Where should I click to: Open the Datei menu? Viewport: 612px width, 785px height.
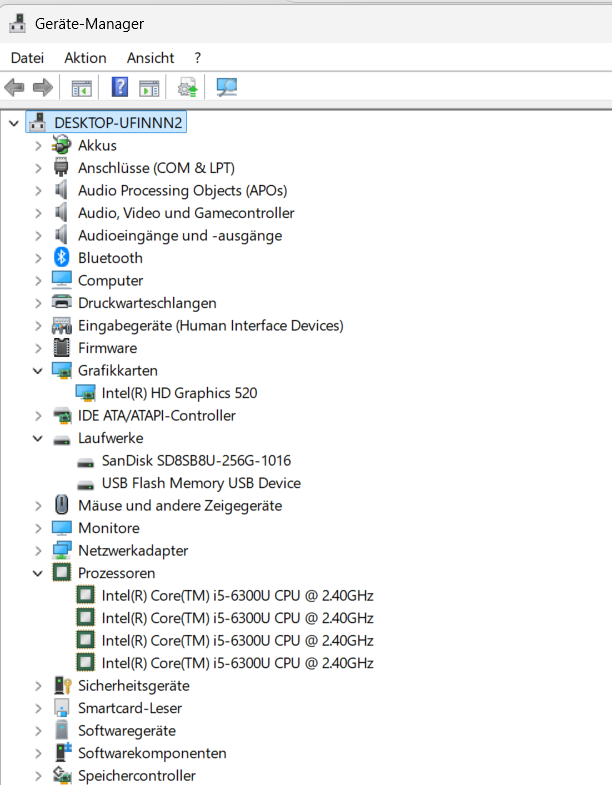[28, 58]
